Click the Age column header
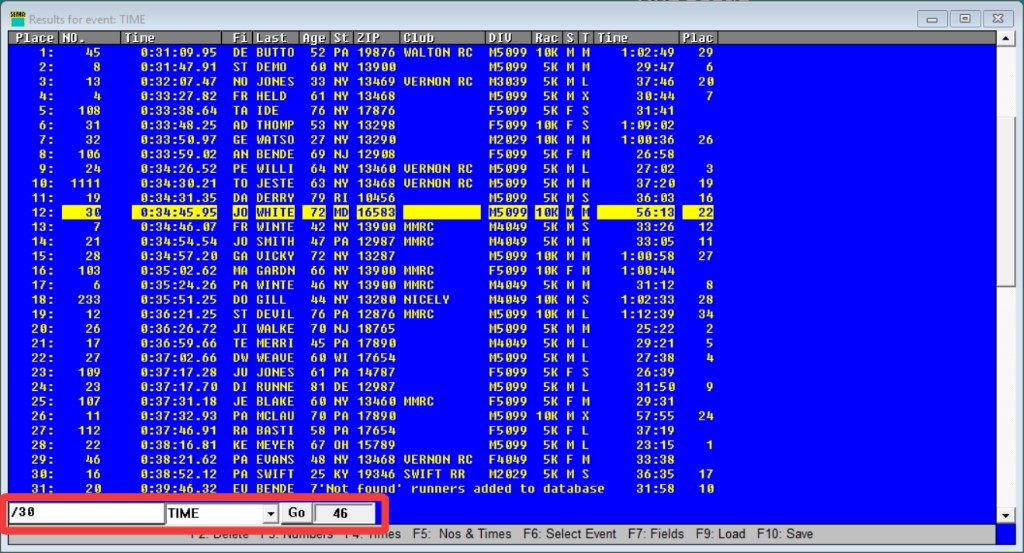The image size is (1024, 553). (x=314, y=38)
